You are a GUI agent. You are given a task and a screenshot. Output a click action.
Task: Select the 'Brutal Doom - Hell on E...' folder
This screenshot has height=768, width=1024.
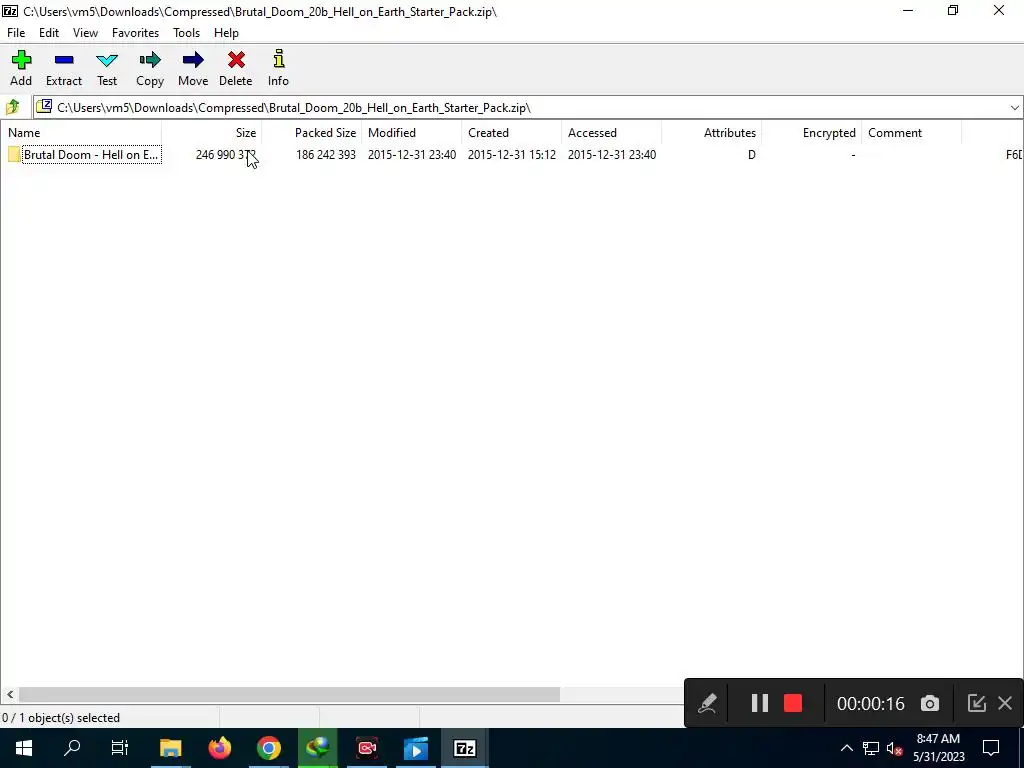coord(91,155)
